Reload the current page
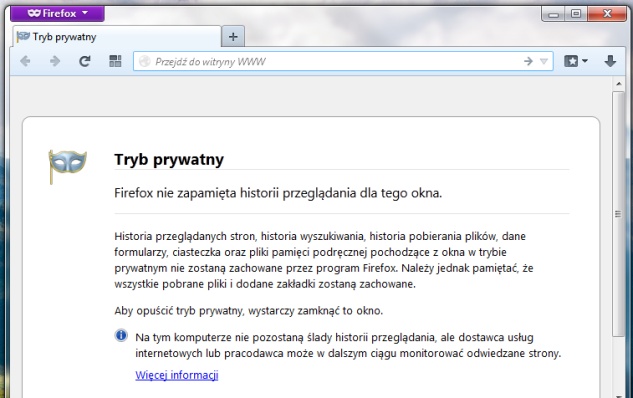Image resolution: width=633 pixels, height=398 pixels. (85, 61)
